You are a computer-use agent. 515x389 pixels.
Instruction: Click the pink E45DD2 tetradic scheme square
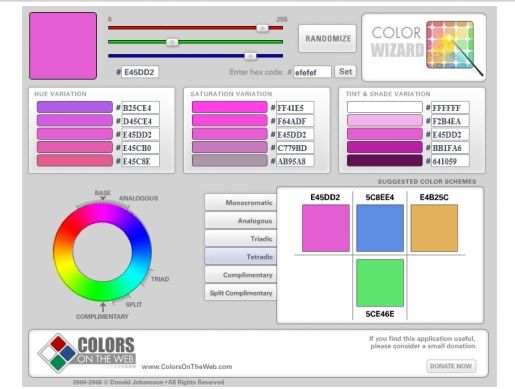coord(326,228)
